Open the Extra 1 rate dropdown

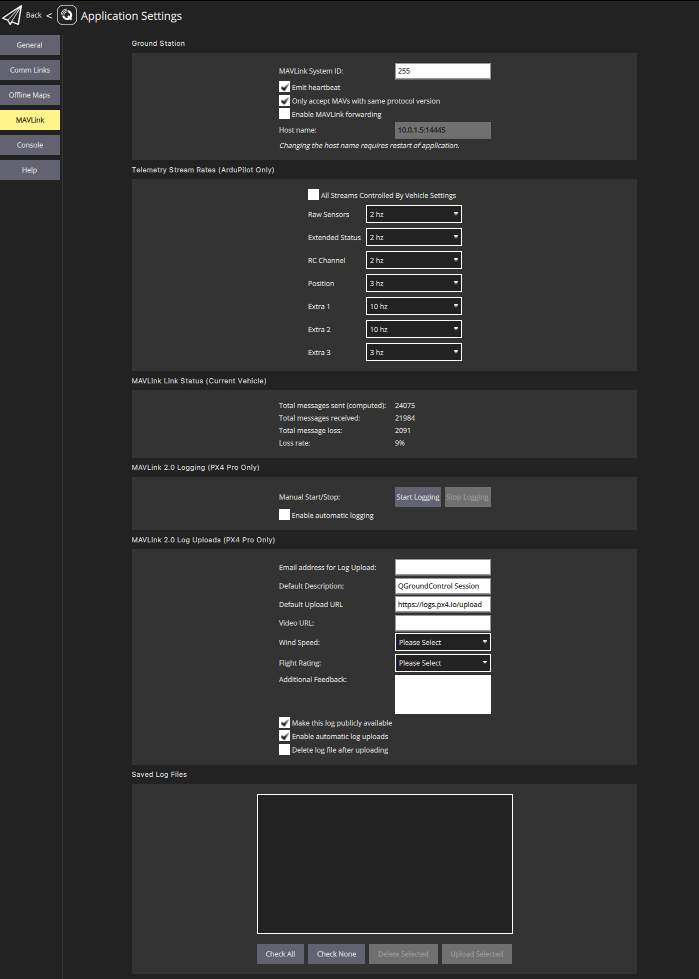tap(413, 306)
